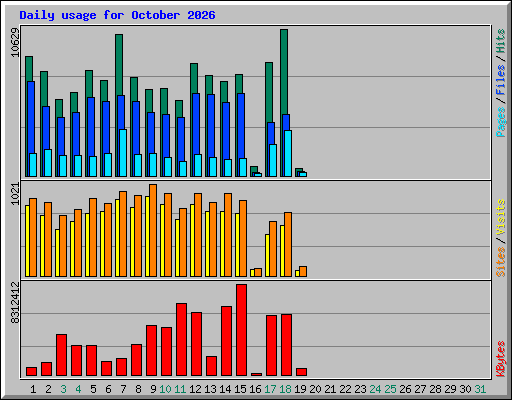The image size is (512, 400).
Task: Click day 9 on the x-axis
Action: tap(153, 389)
